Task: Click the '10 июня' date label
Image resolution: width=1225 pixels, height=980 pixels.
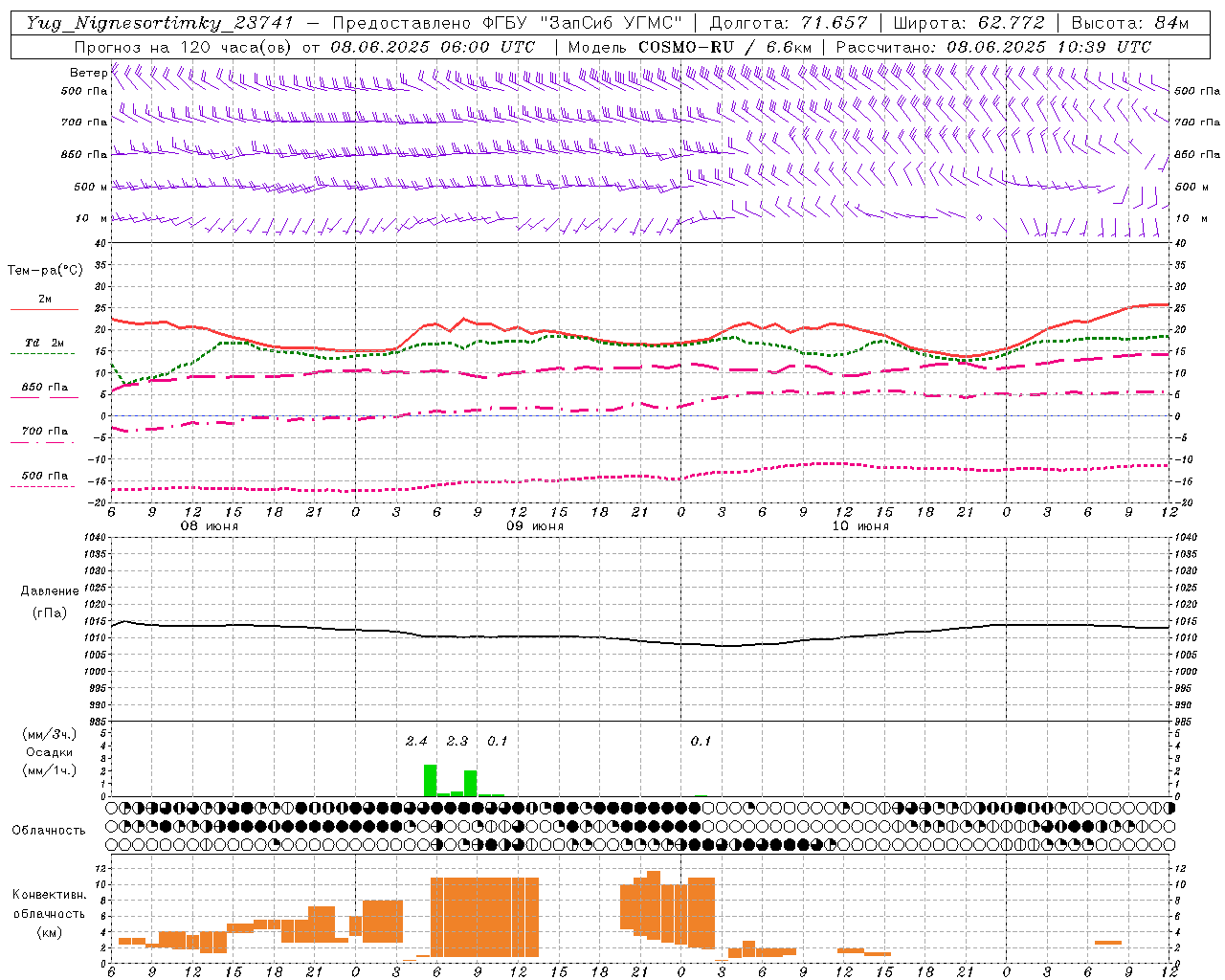Action: [x=860, y=526]
